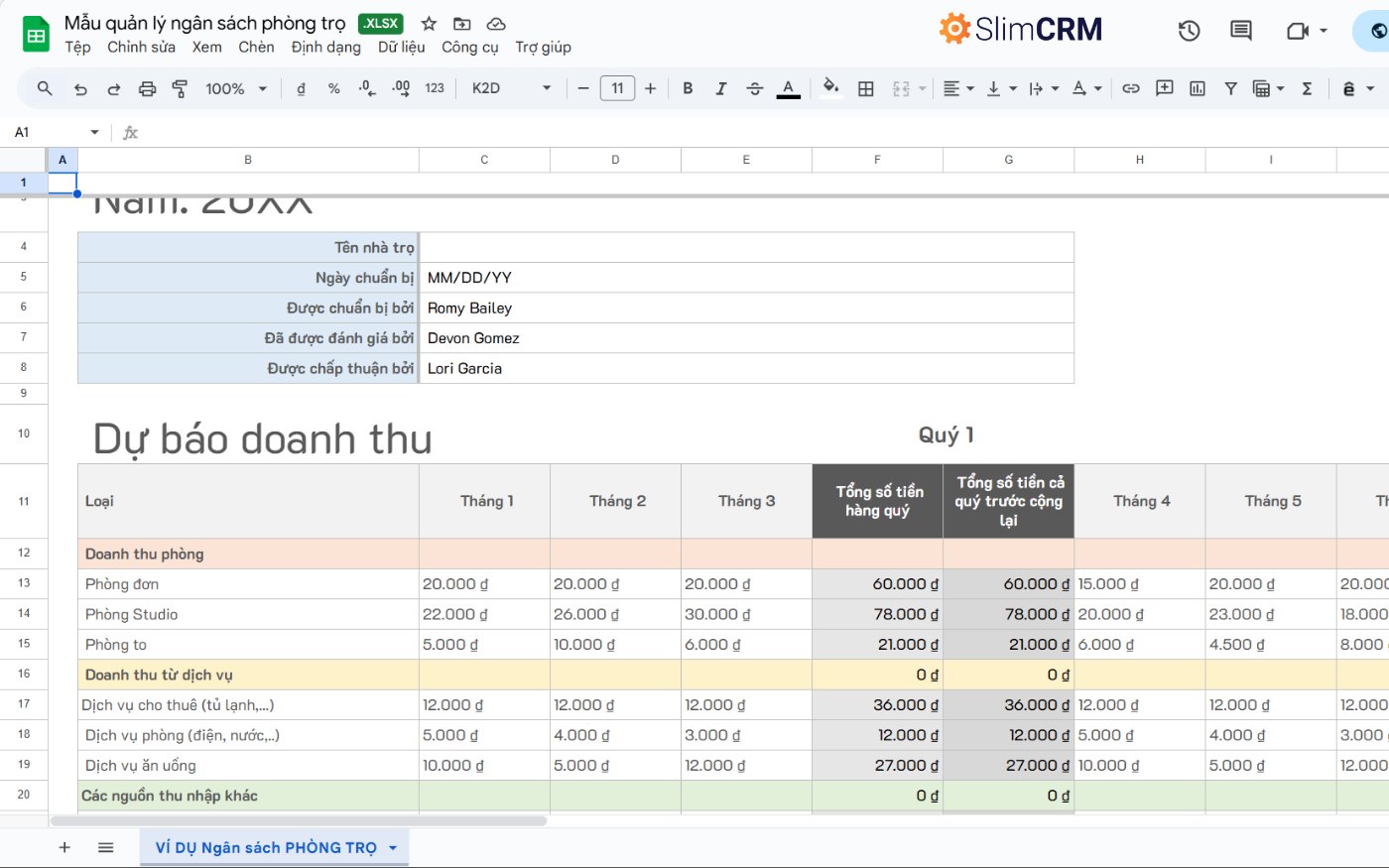Screen dimensions: 1389x868
Task: Apply borders with the Borders icon
Action: tap(865, 88)
